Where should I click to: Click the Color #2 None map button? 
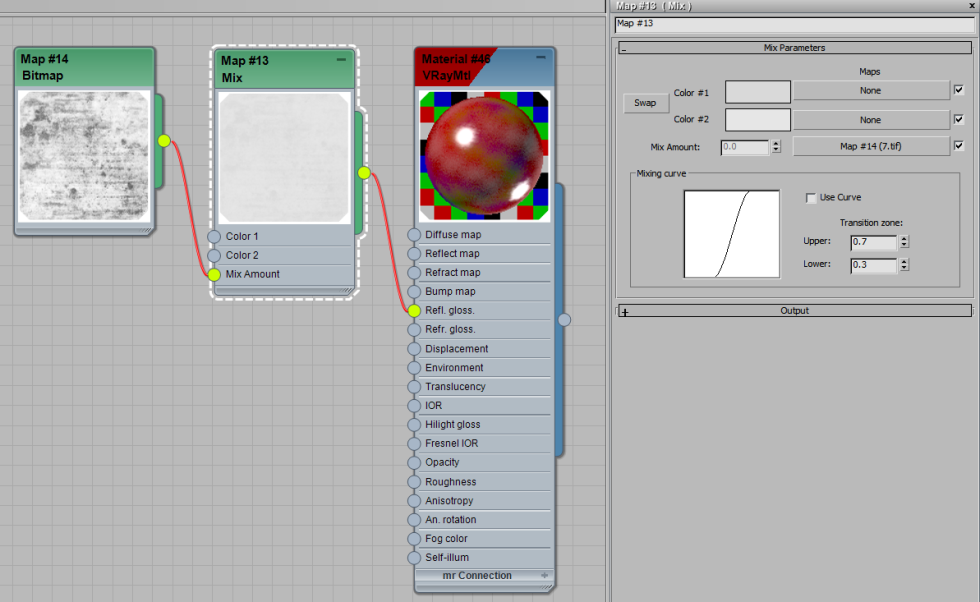[x=870, y=120]
